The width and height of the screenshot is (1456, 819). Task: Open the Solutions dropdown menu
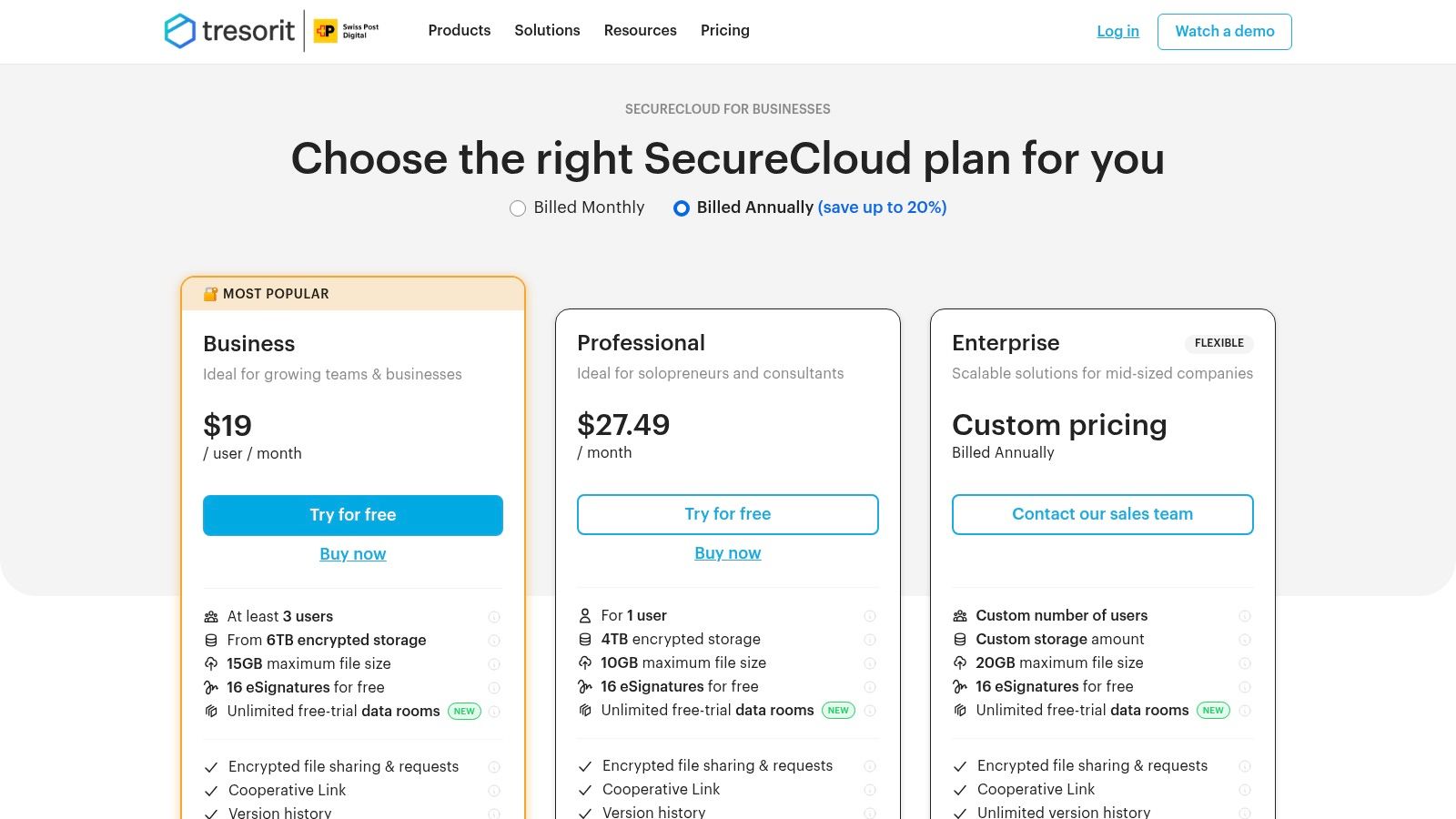547,30
